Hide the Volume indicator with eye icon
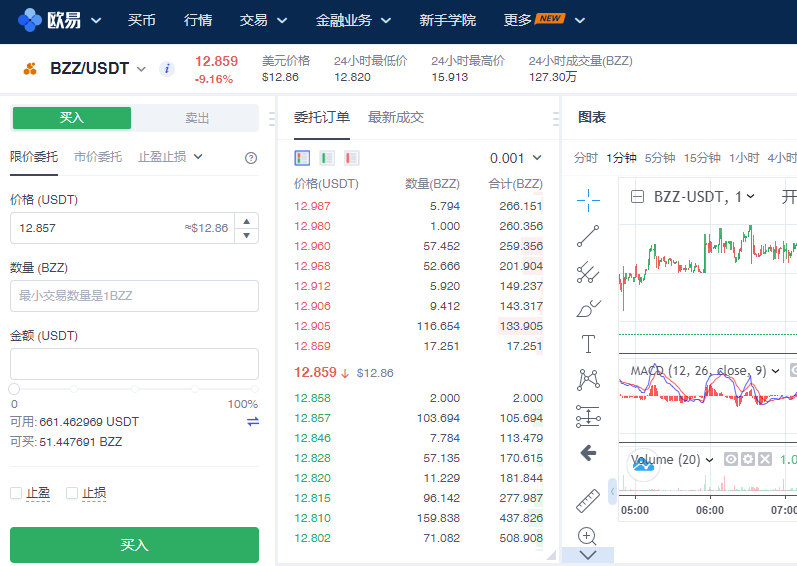This screenshot has width=797, height=566. 731,459
